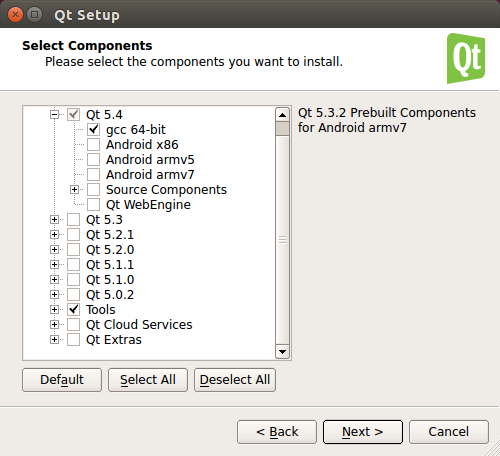The height and width of the screenshot is (456, 500).
Task: Proceed with the Next button
Action: (x=363, y=432)
